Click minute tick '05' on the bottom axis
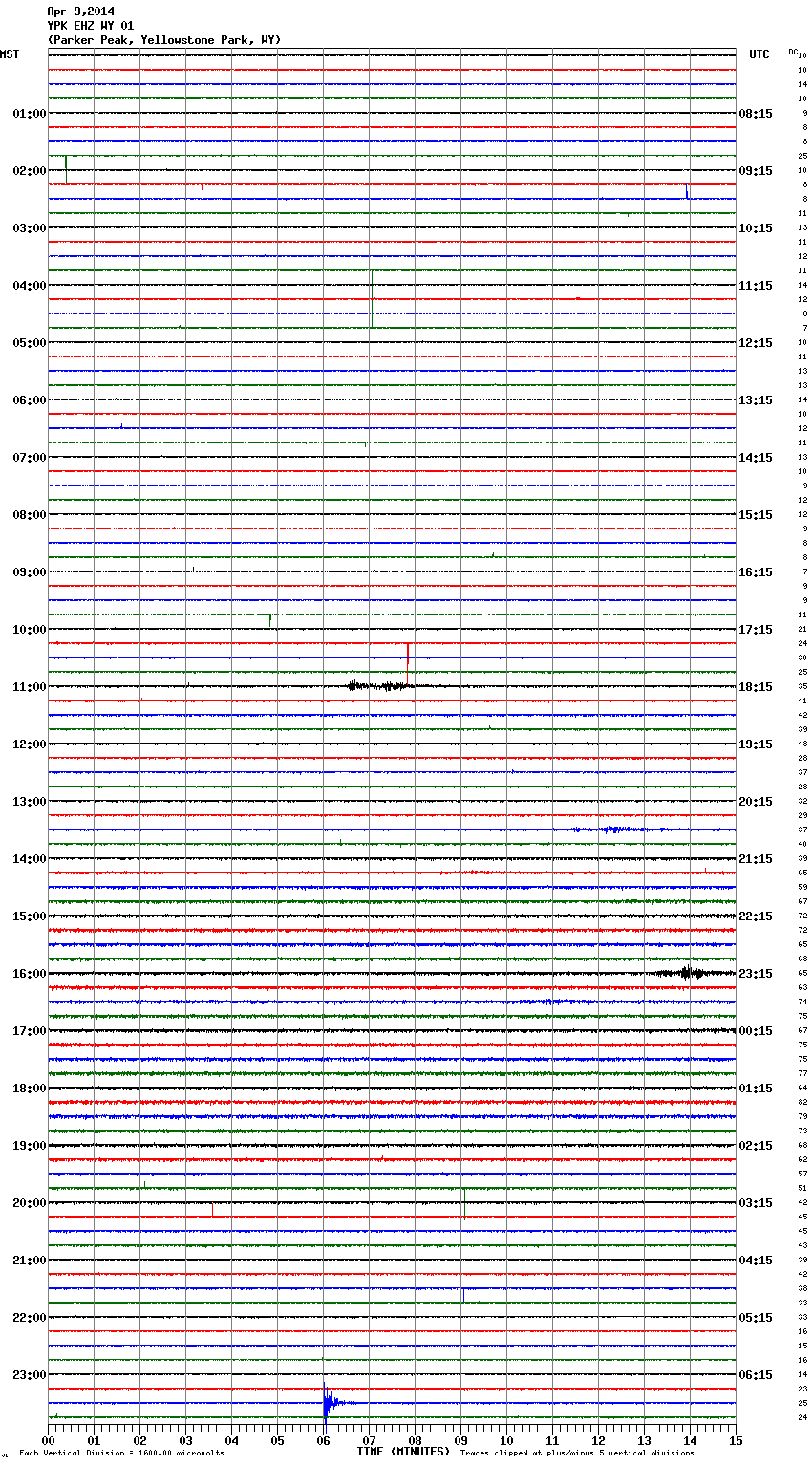This screenshot has height=1466, width=812. pyautogui.click(x=277, y=1440)
